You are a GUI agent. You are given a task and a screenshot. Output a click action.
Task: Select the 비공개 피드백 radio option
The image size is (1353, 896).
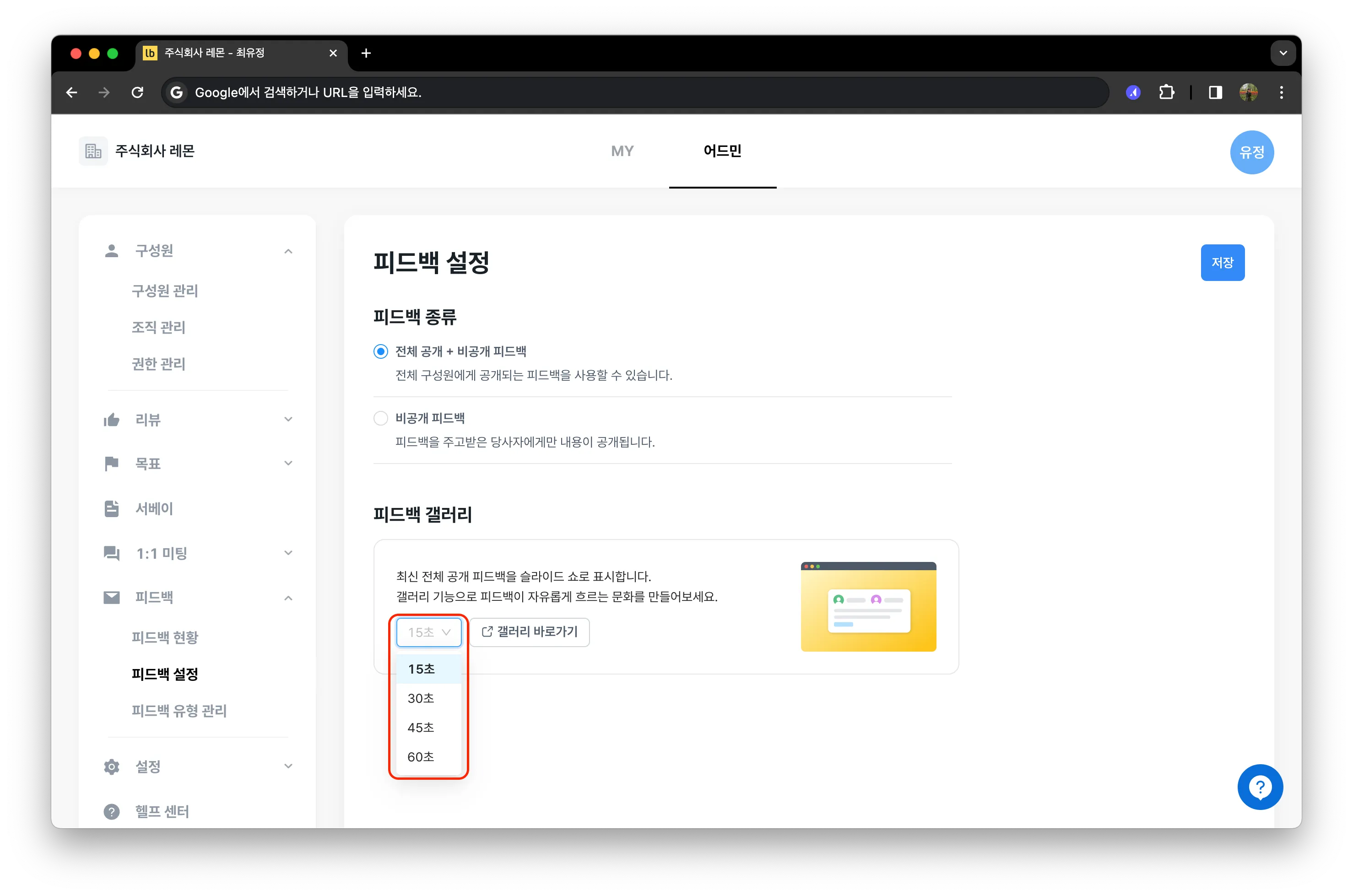[381, 418]
